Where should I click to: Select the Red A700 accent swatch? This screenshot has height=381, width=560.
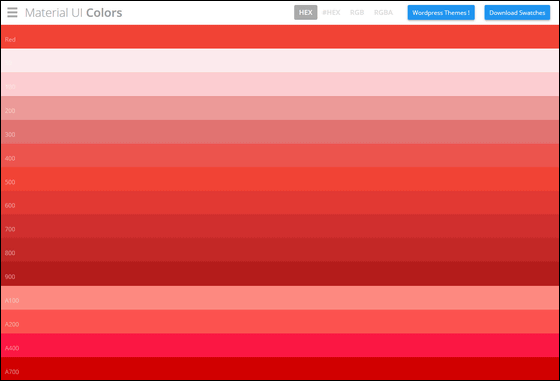coord(280,369)
